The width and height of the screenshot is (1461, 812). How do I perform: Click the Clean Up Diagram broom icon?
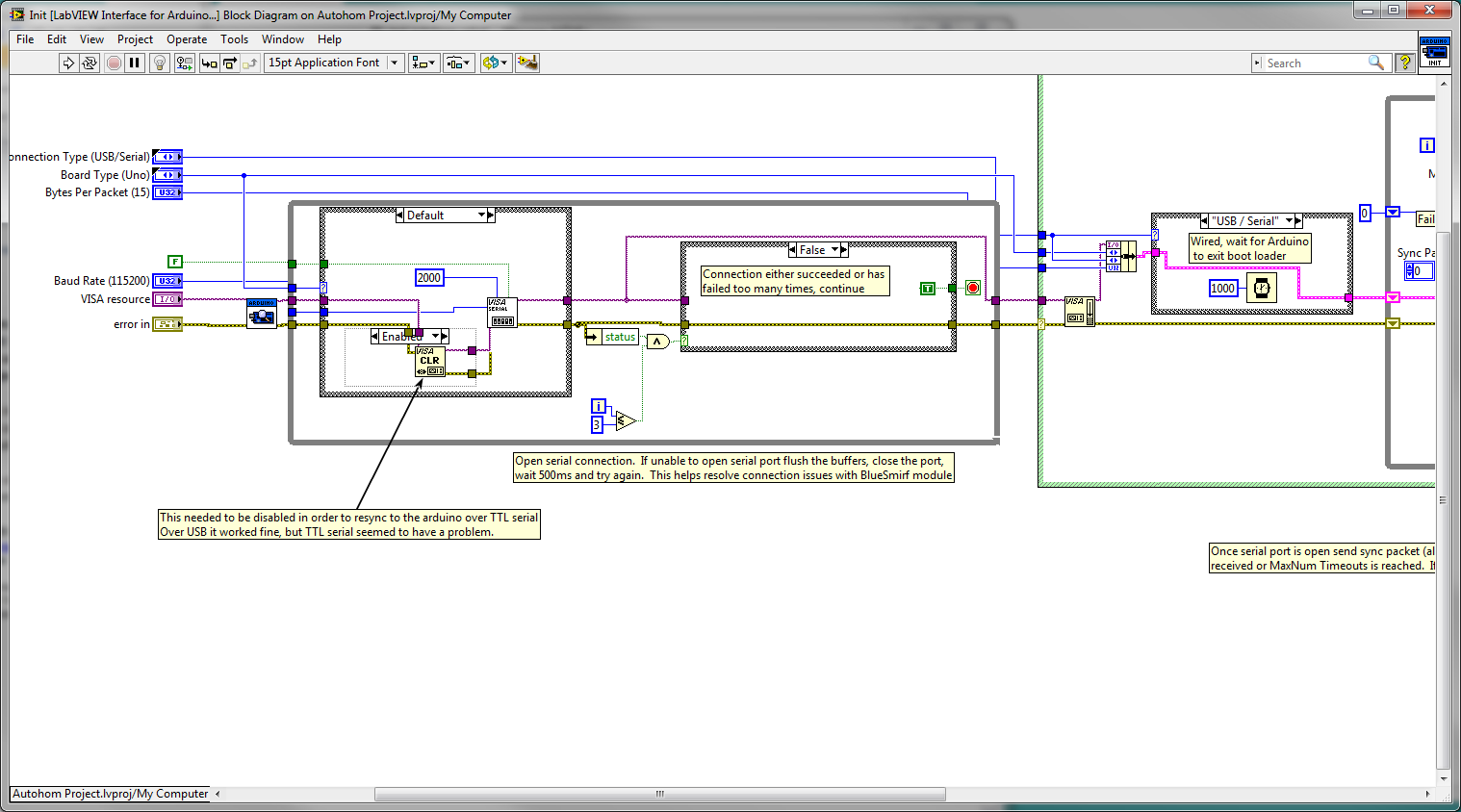[x=527, y=63]
